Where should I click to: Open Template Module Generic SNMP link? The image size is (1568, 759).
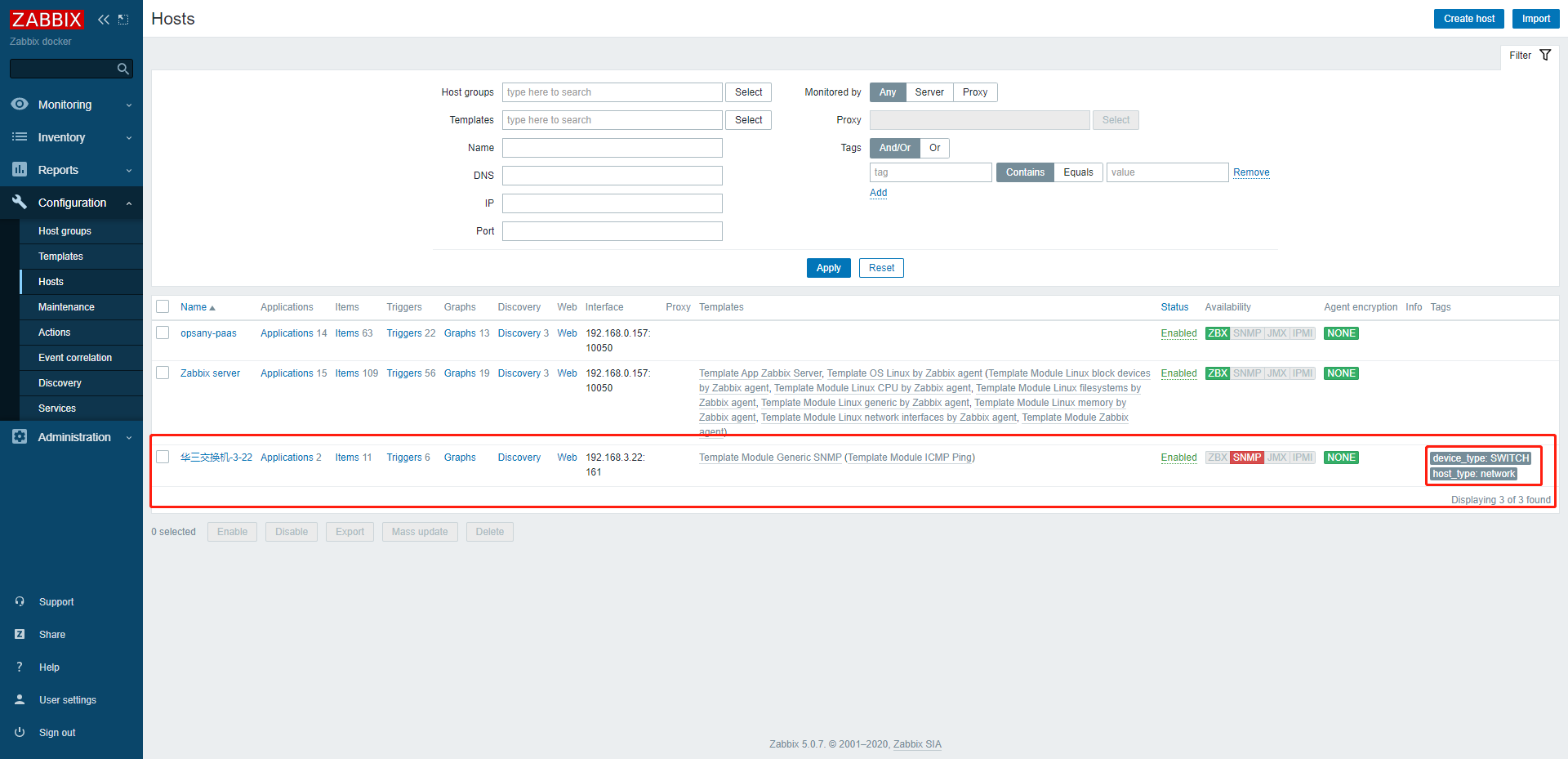point(770,458)
